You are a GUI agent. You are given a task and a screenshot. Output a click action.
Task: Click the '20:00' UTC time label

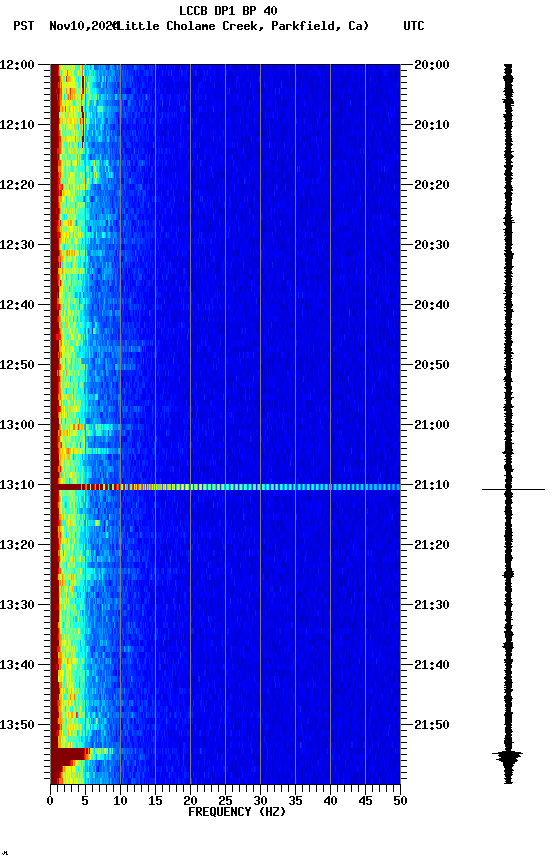pyautogui.click(x=432, y=65)
